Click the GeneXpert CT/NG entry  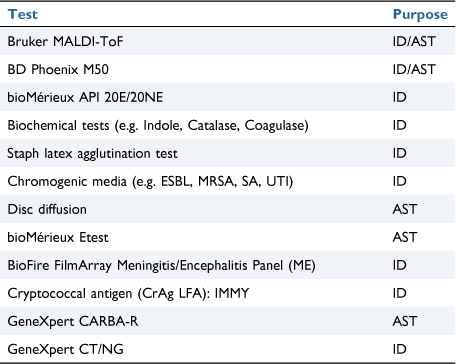pyautogui.click(x=65, y=349)
